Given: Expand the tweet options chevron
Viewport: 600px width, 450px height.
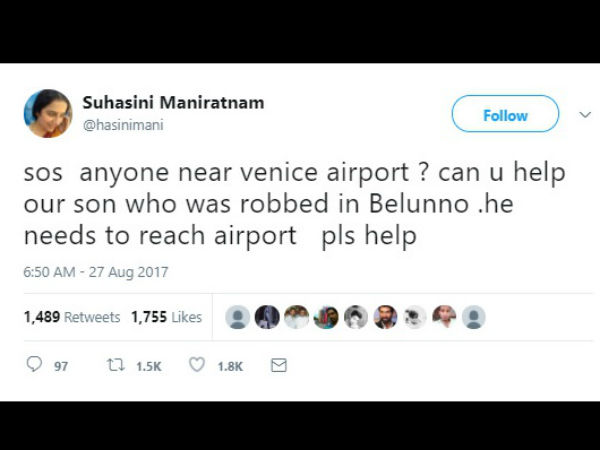Looking at the screenshot, I should (585, 114).
